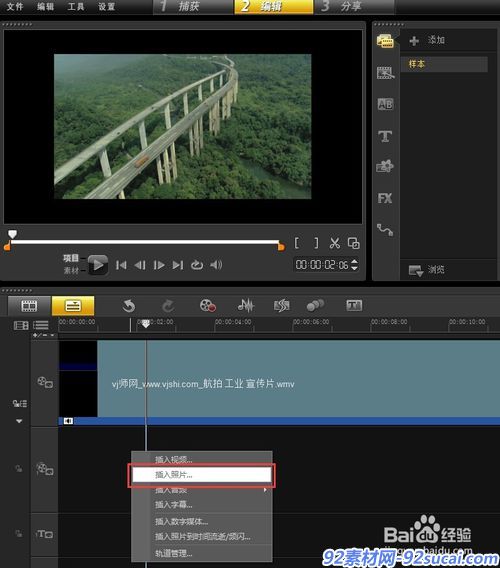Expand the ripple editing dropdown arrow
Viewport: 500px width, 568px height.
point(19,421)
